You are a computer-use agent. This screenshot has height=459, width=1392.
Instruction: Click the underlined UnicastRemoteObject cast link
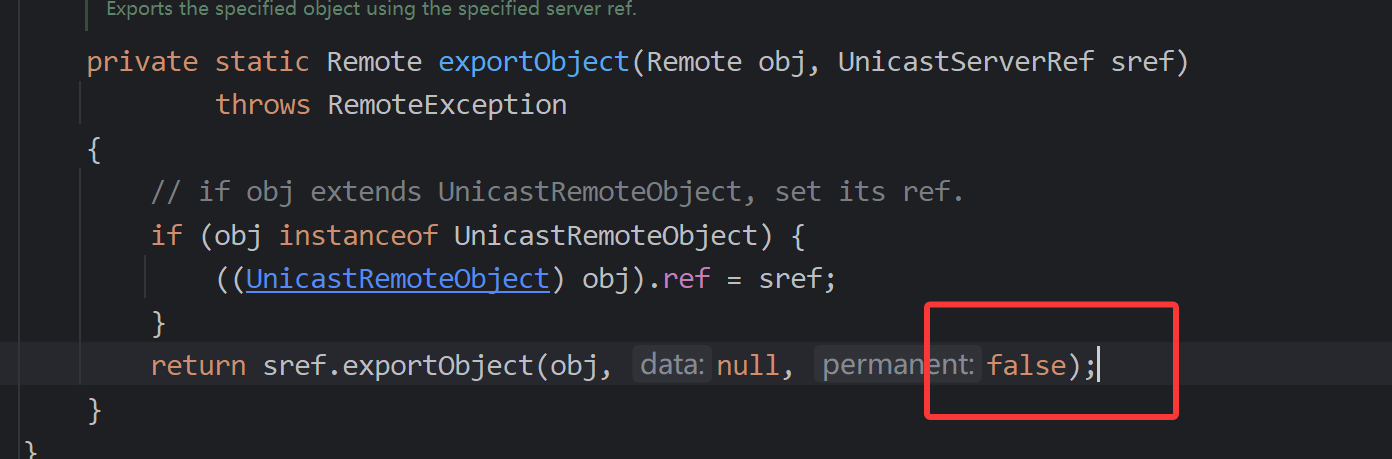pos(398,278)
